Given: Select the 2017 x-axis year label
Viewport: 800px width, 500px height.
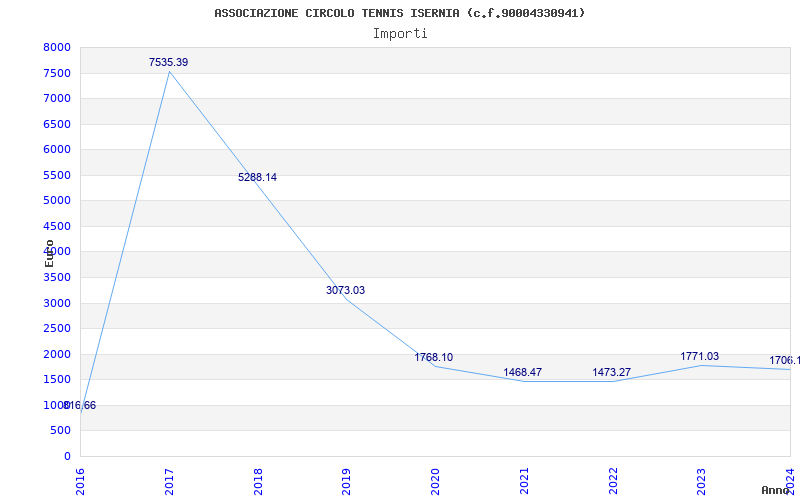Looking at the screenshot, I should click(169, 482).
